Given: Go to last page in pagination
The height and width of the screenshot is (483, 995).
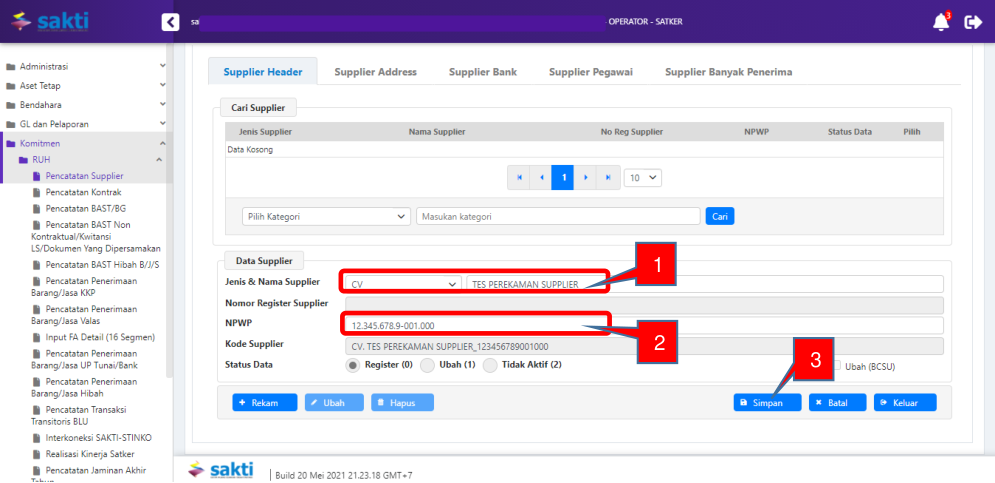Looking at the screenshot, I should 608,177.
